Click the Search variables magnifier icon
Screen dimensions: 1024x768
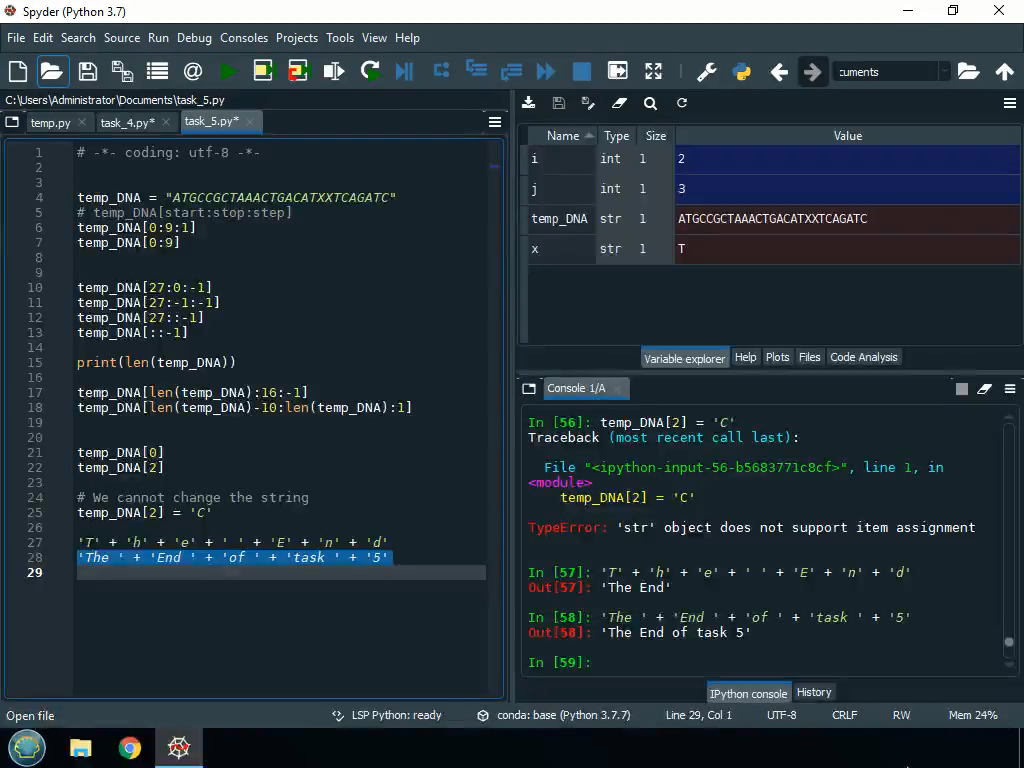(650, 103)
